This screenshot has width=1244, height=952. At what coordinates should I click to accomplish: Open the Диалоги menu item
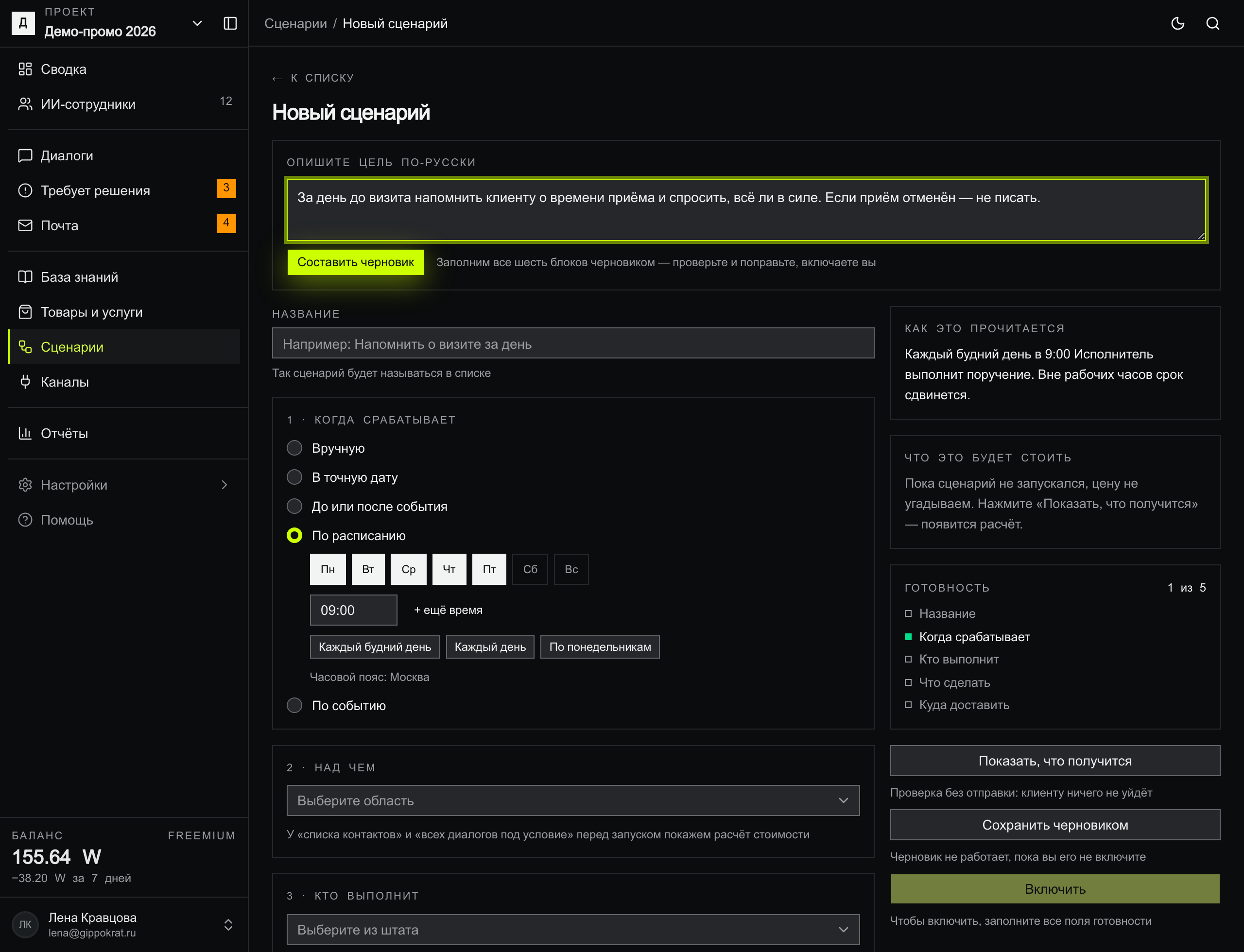[x=123, y=155]
